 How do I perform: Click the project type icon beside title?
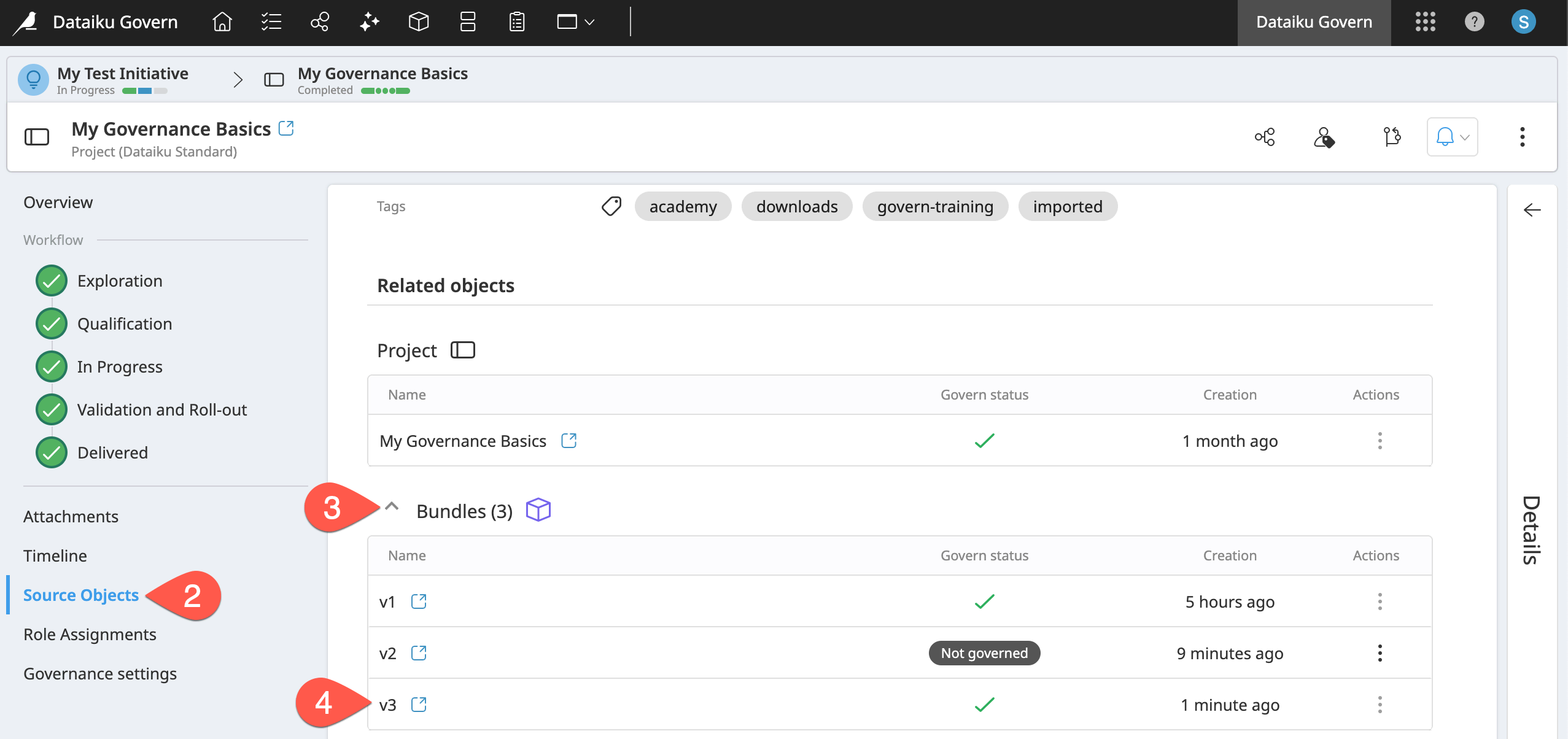pyautogui.click(x=37, y=136)
